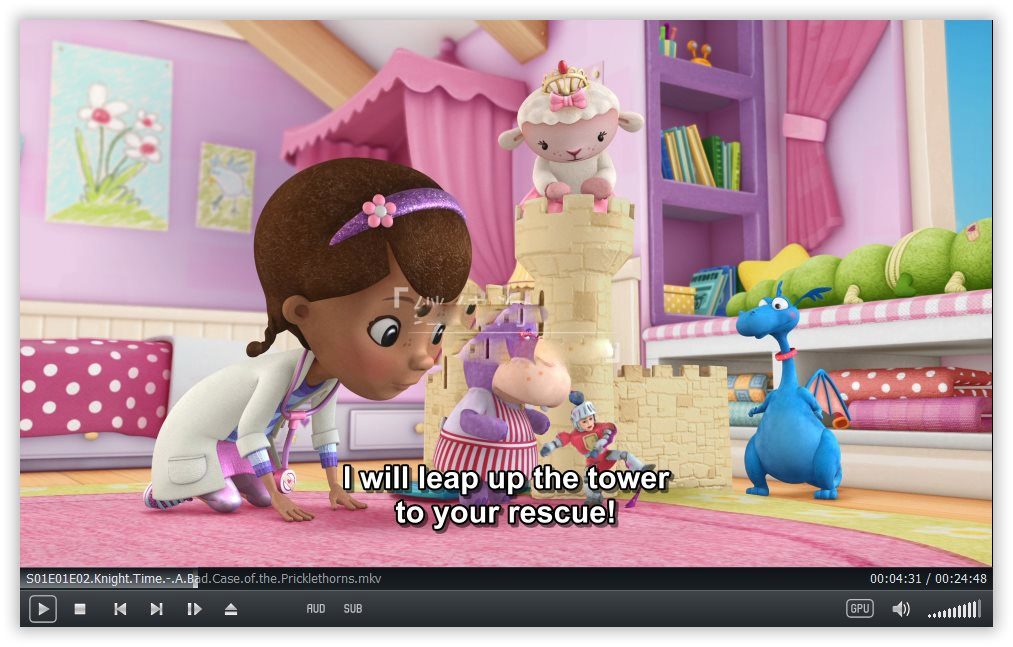Screen dimensions: 1013x647
Task: Select audio track via AUD button
Action: [x=316, y=609]
